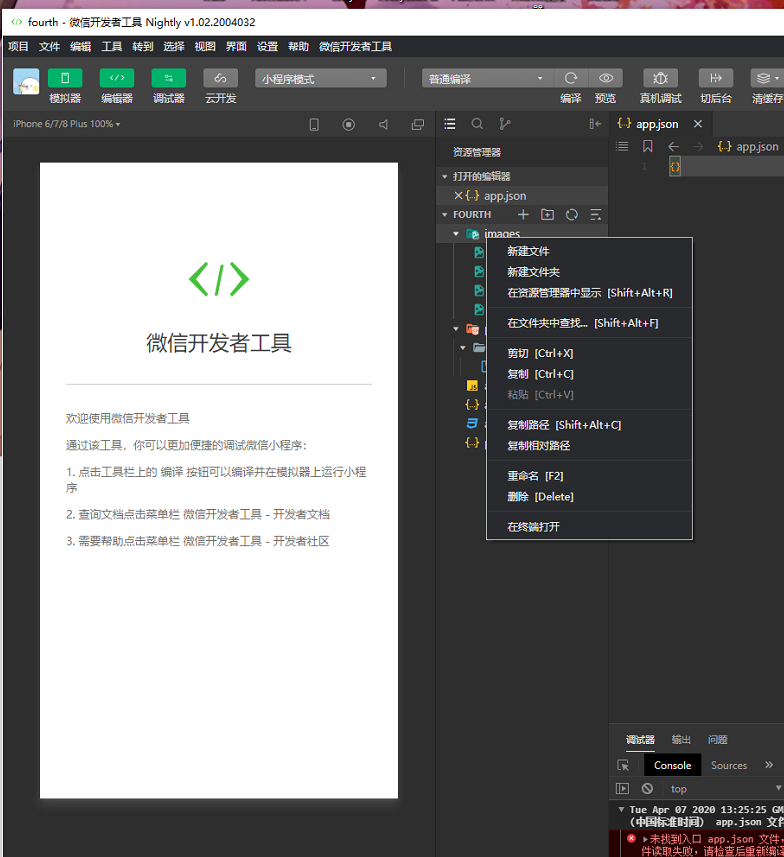Click the 切后台 switch-to-background icon
784x857 pixels.
tap(716, 78)
